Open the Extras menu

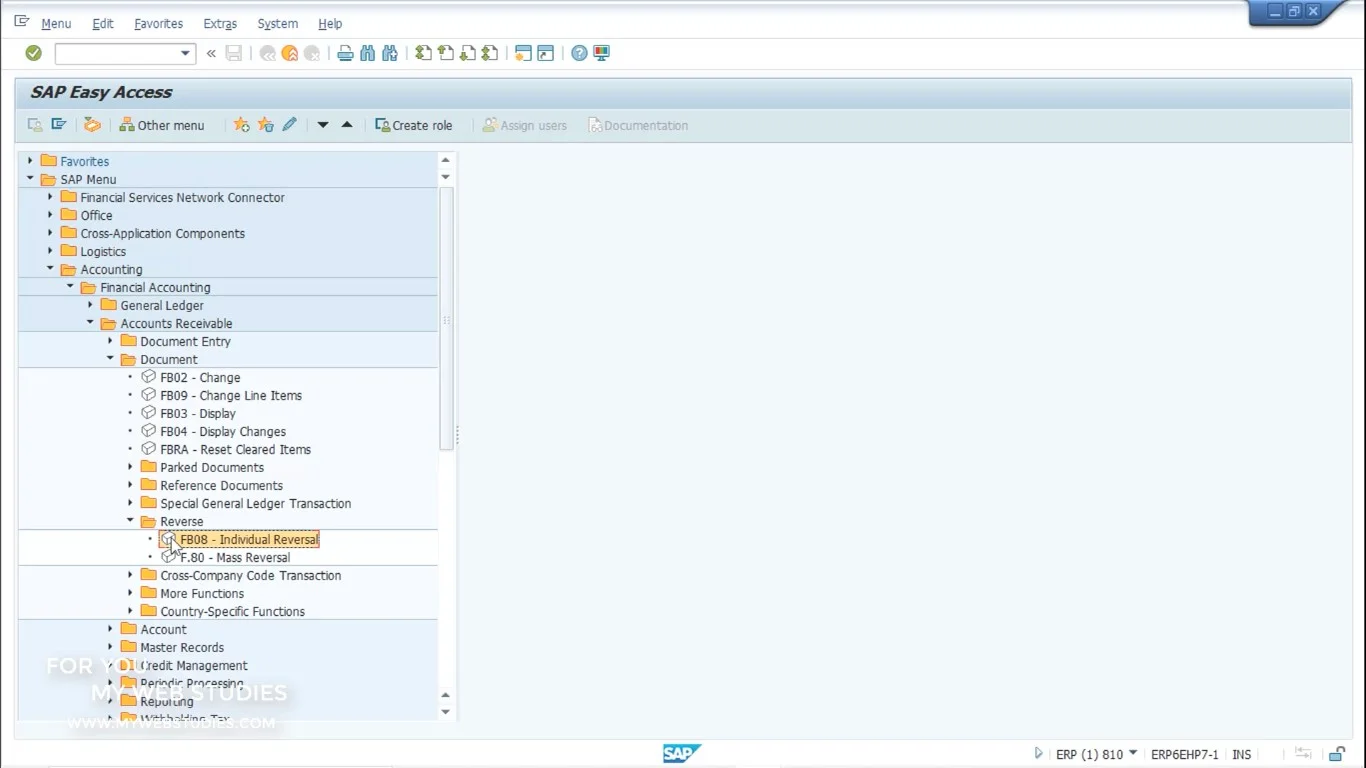[220, 23]
